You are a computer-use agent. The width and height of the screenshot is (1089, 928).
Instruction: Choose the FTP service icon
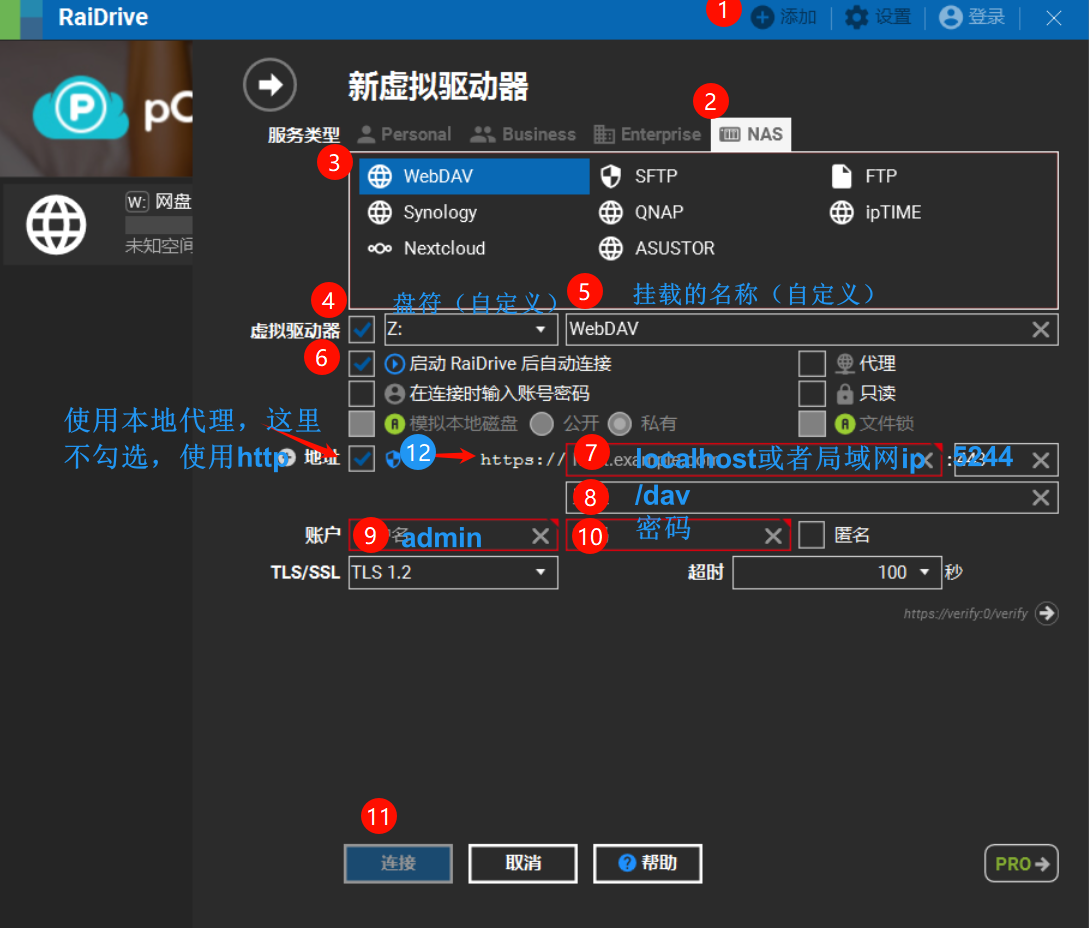click(840, 176)
